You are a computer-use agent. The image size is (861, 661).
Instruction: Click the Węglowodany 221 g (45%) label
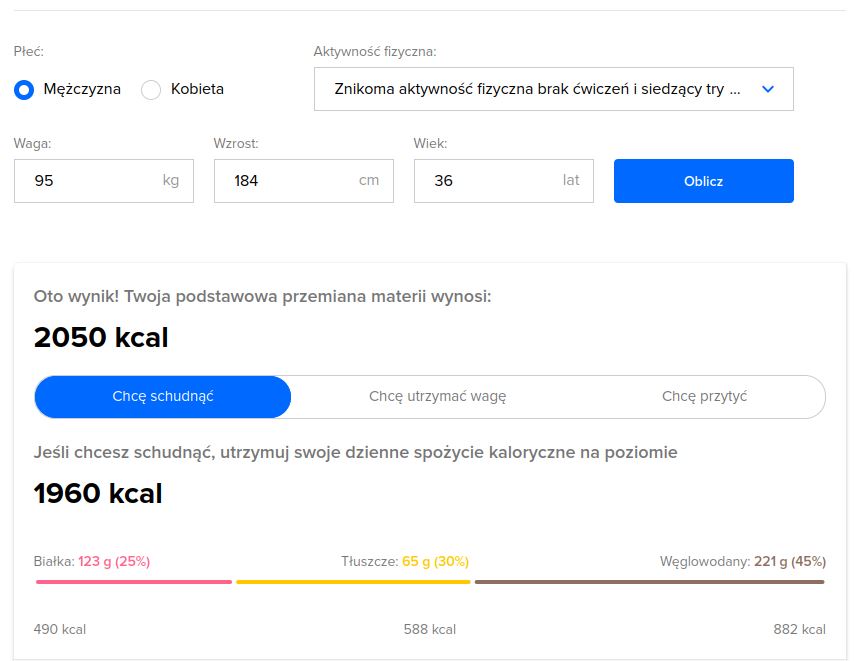(743, 561)
